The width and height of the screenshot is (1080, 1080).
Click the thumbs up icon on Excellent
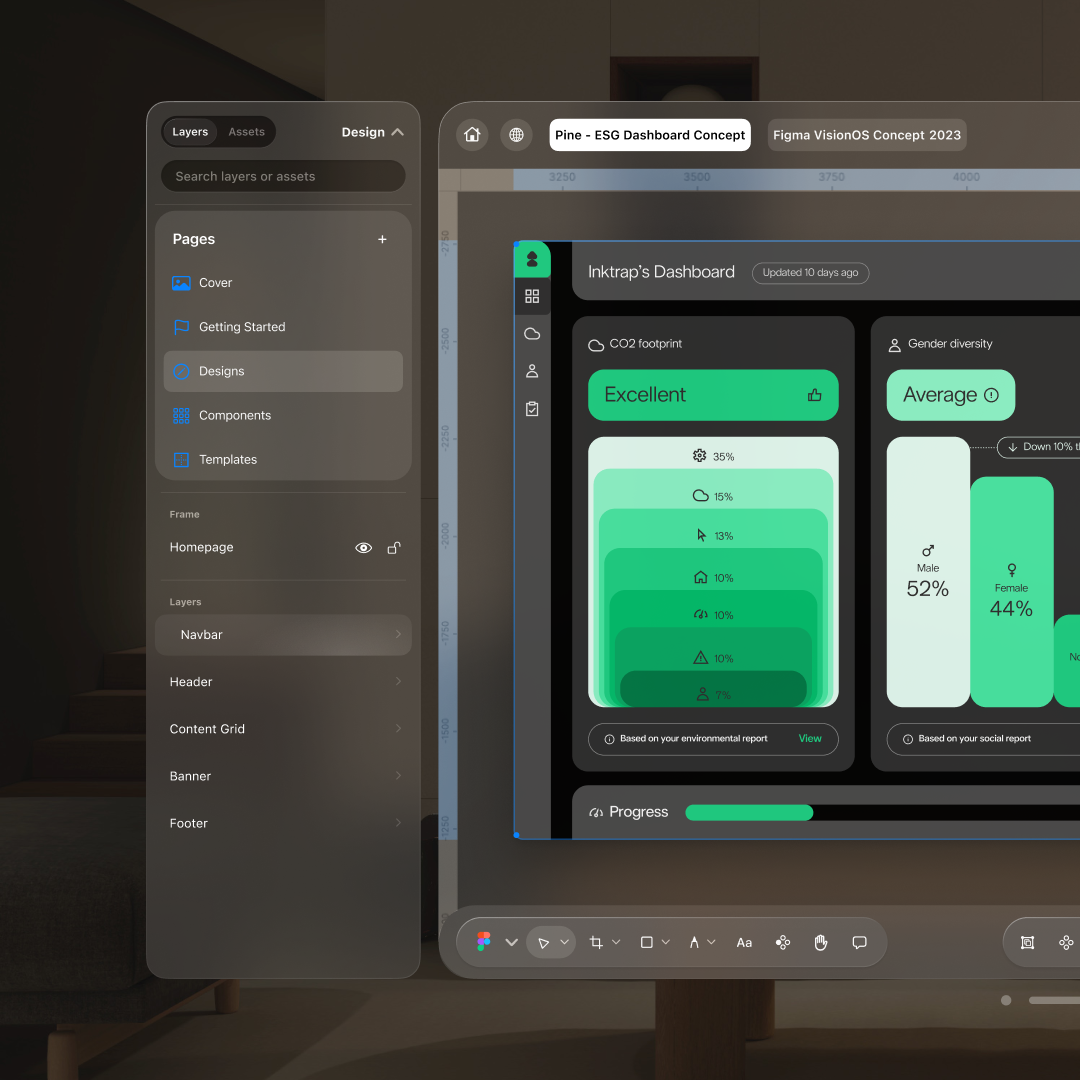814,395
